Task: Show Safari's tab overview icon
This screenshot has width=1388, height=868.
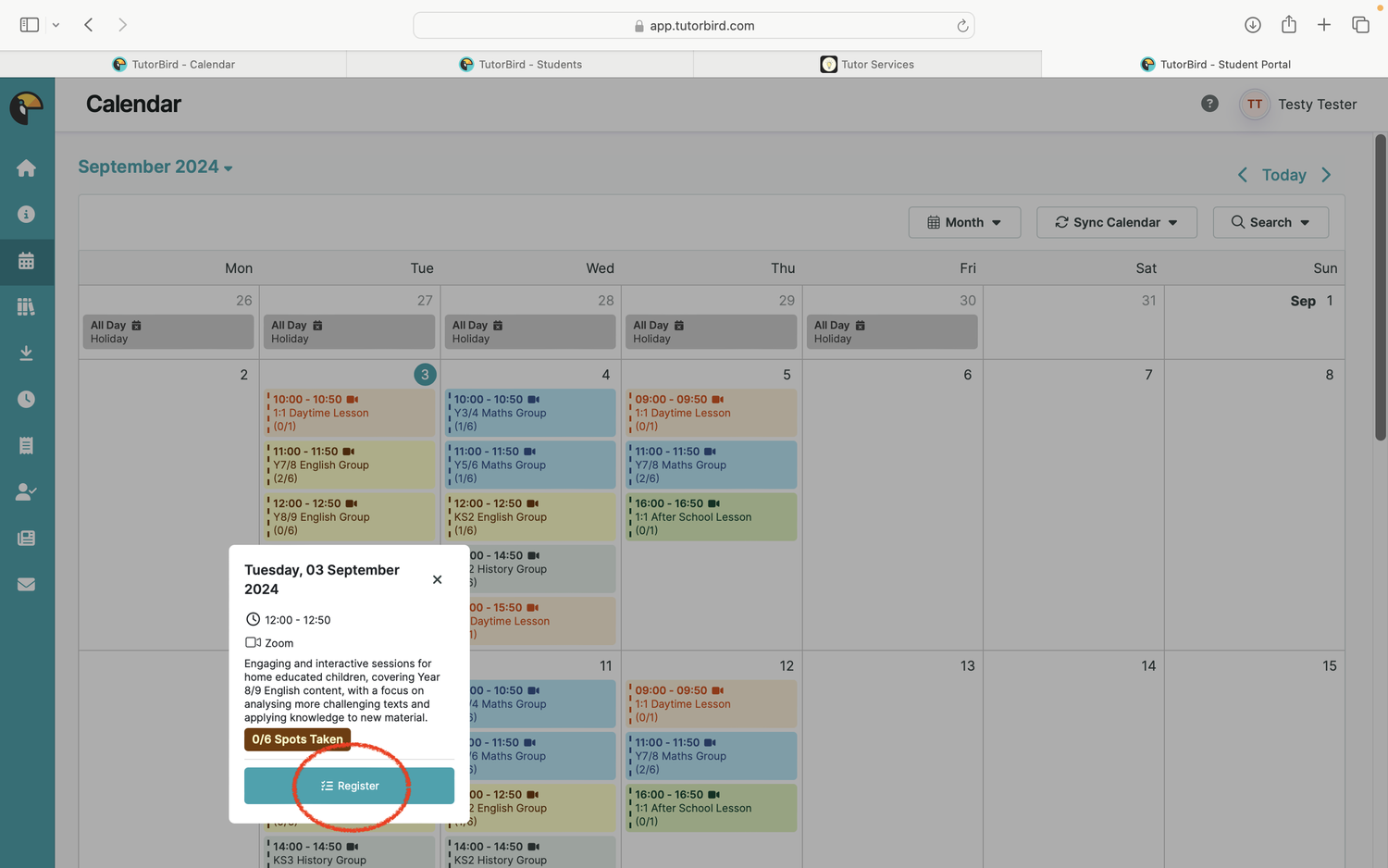Action: pyautogui.click(x=1360, y=25)
